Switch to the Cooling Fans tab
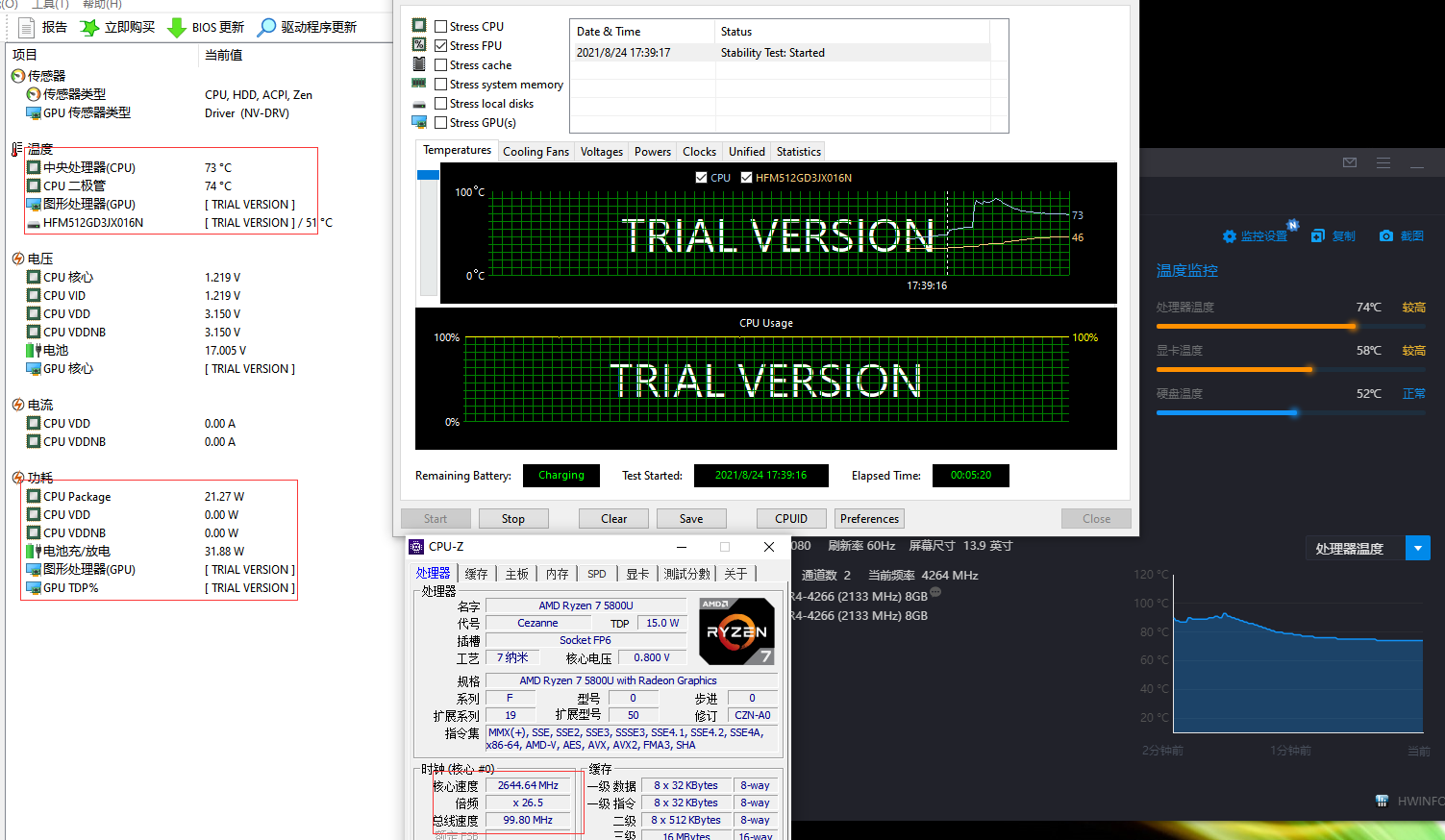 (536, 151)
